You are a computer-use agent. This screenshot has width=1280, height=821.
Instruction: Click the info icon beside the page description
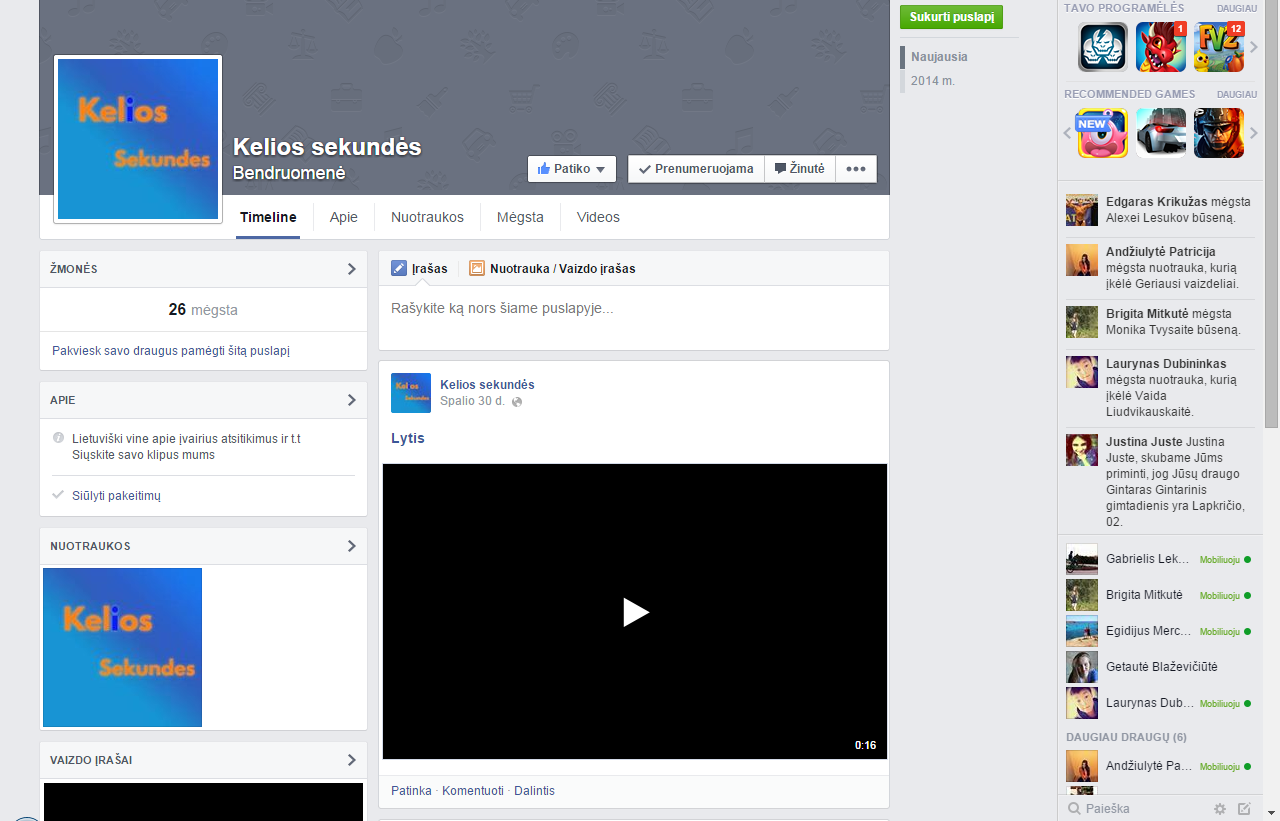click(58, 438)
